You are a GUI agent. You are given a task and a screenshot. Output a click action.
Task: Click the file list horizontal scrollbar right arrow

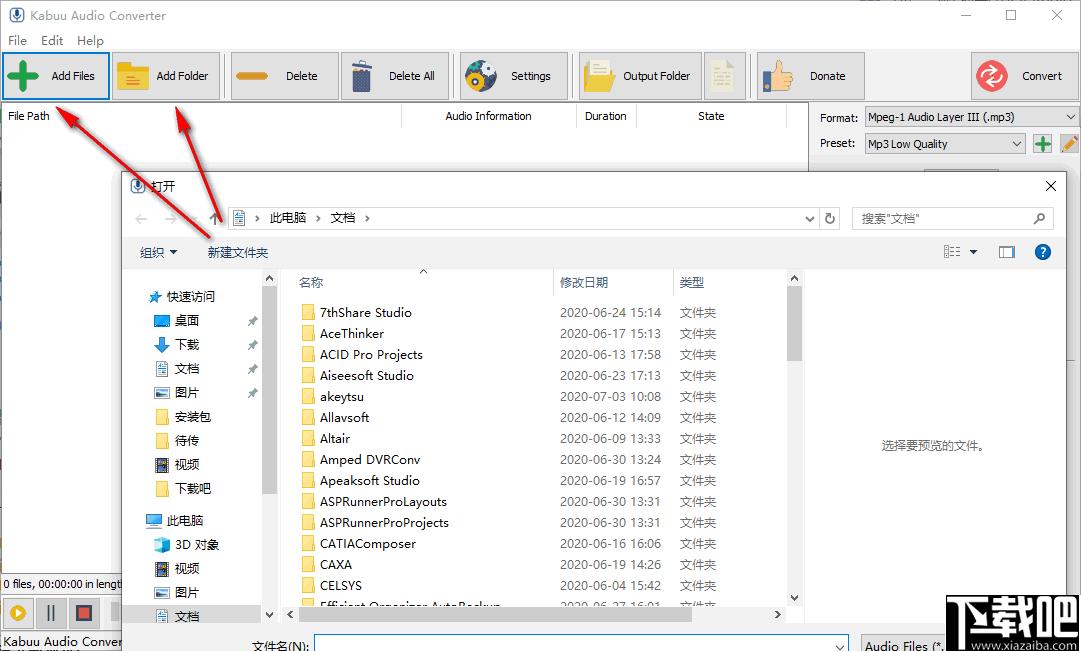coord(778,614)
